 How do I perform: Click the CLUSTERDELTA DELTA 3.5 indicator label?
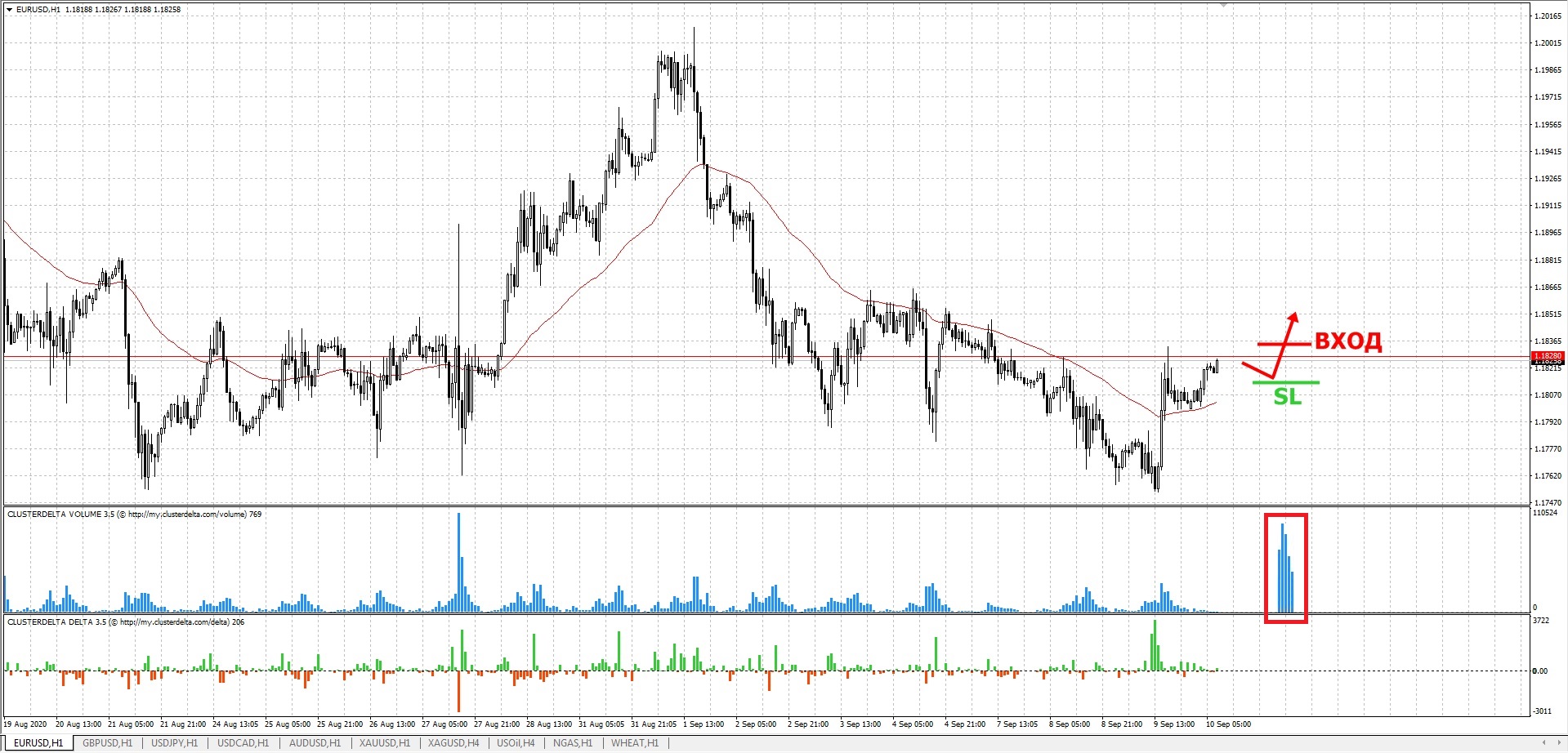[126, 622]
